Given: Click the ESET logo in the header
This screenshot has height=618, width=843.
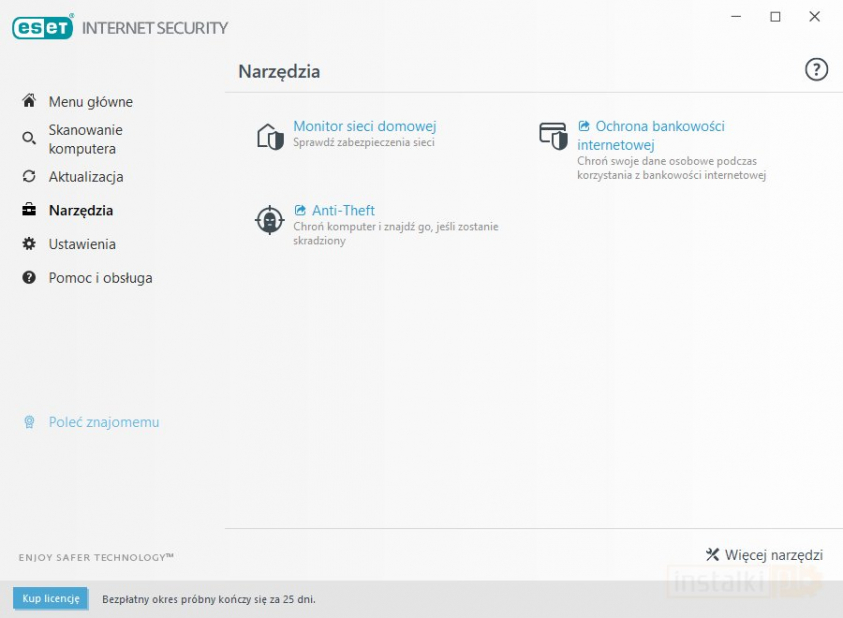Looking at the screenshot, I should [43, 28].
